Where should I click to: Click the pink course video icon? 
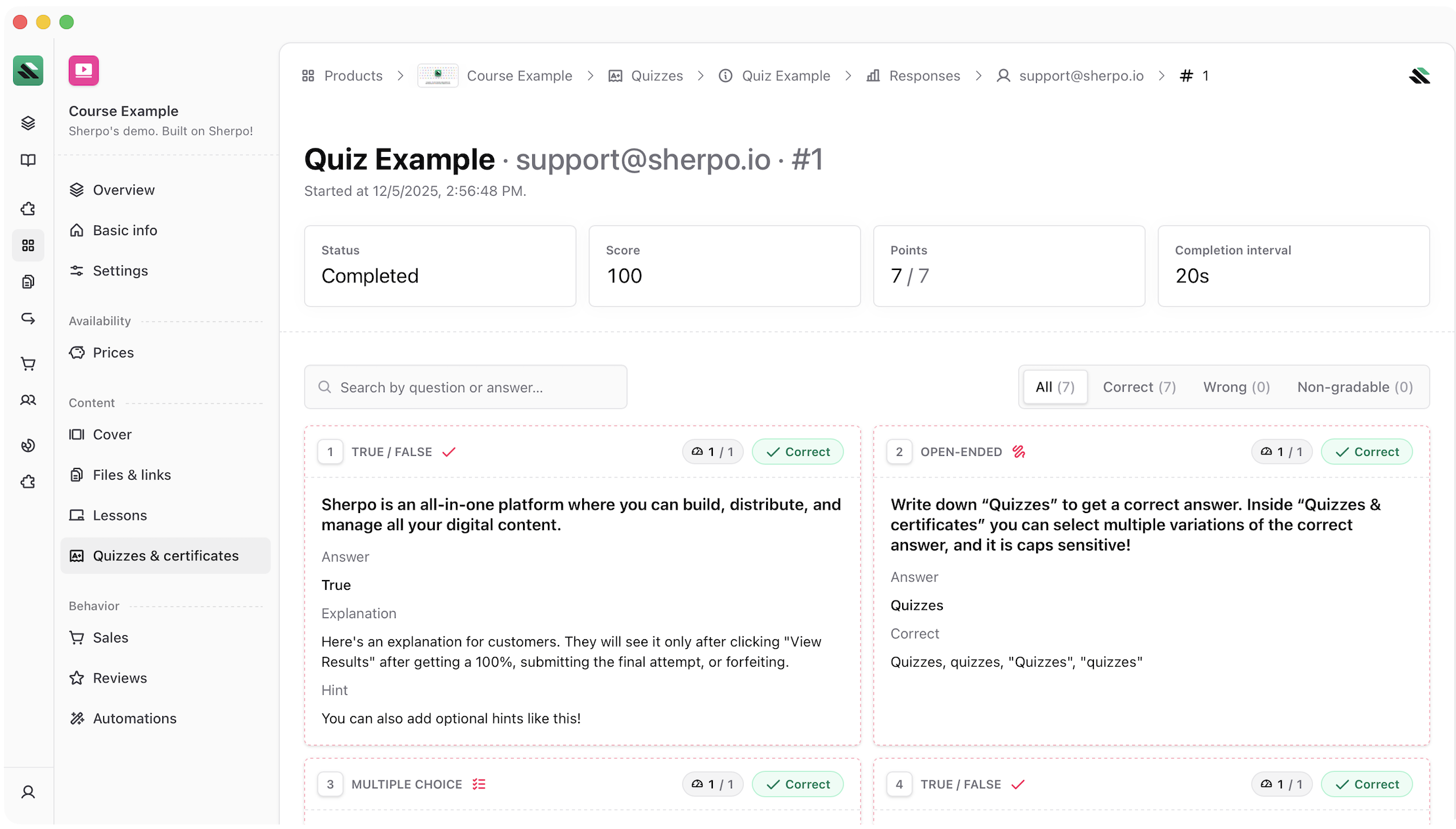83,70
